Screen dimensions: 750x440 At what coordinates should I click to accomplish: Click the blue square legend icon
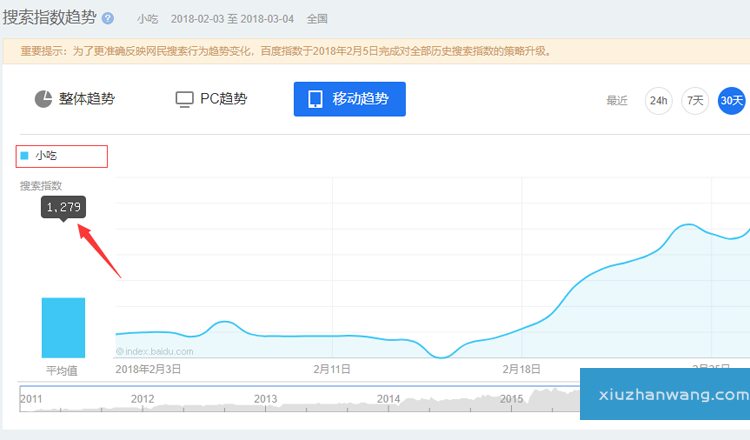(24, 156)
